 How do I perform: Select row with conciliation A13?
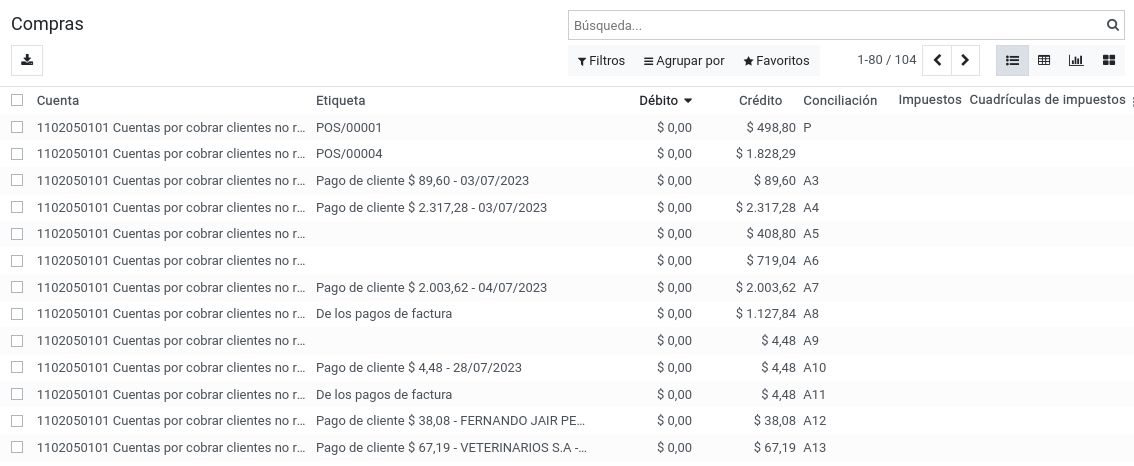click(17, 447)
